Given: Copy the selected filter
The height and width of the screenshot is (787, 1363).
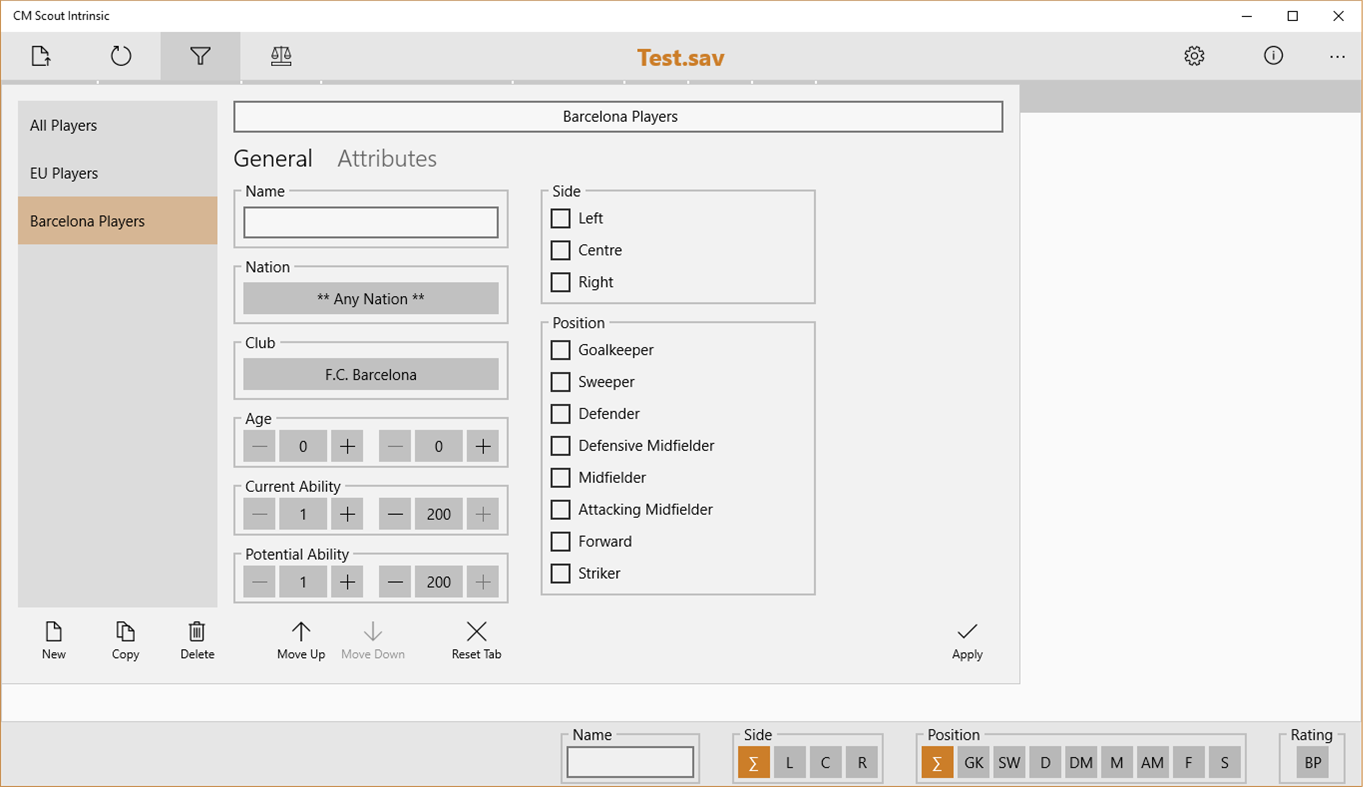Looking at the screenshot, I should pyautogui.click(x=125, y=641).
